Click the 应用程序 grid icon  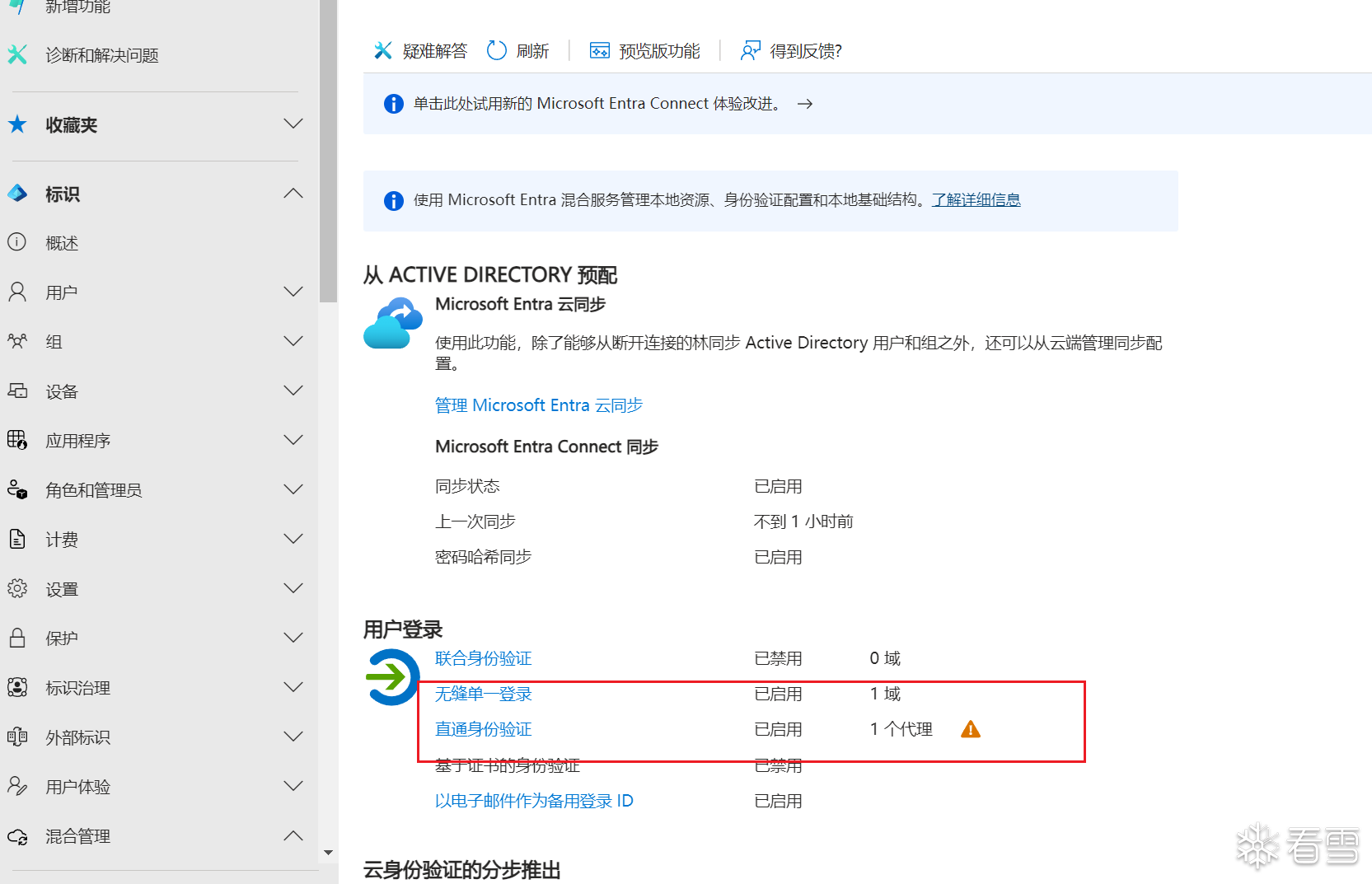[17, 440]
